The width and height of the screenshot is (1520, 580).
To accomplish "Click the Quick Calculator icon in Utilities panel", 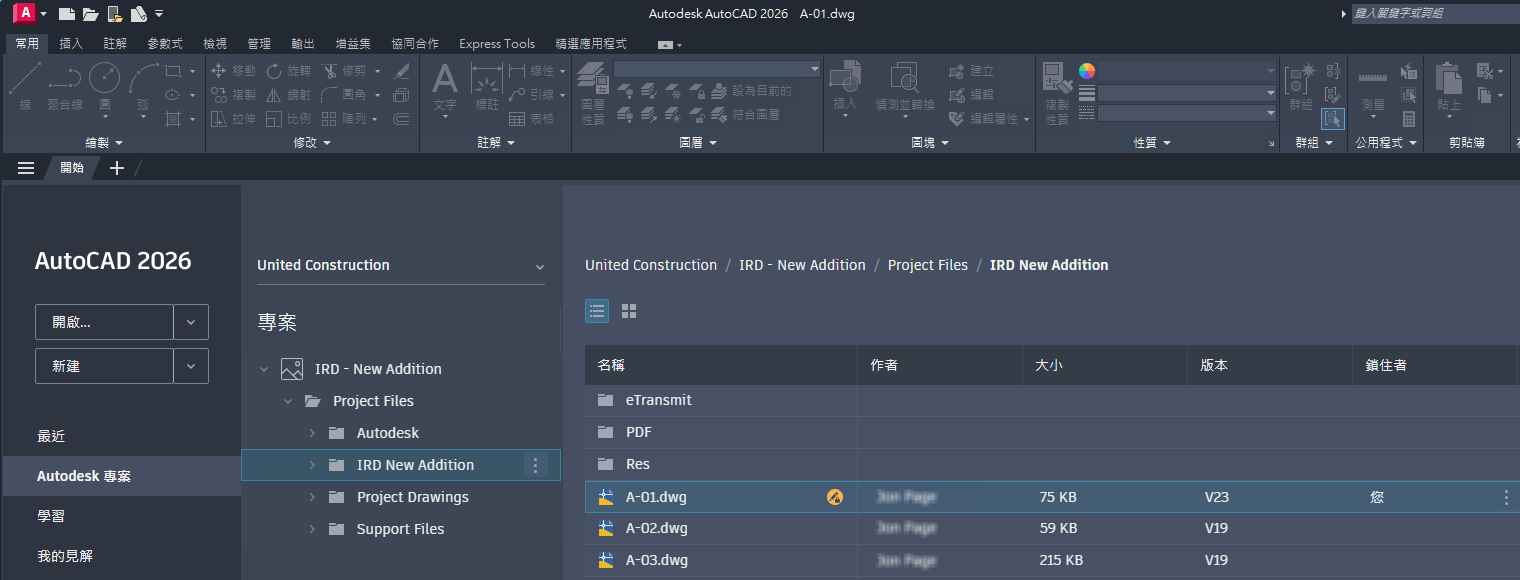I will pyautogui.click(x=1409, y=119).
